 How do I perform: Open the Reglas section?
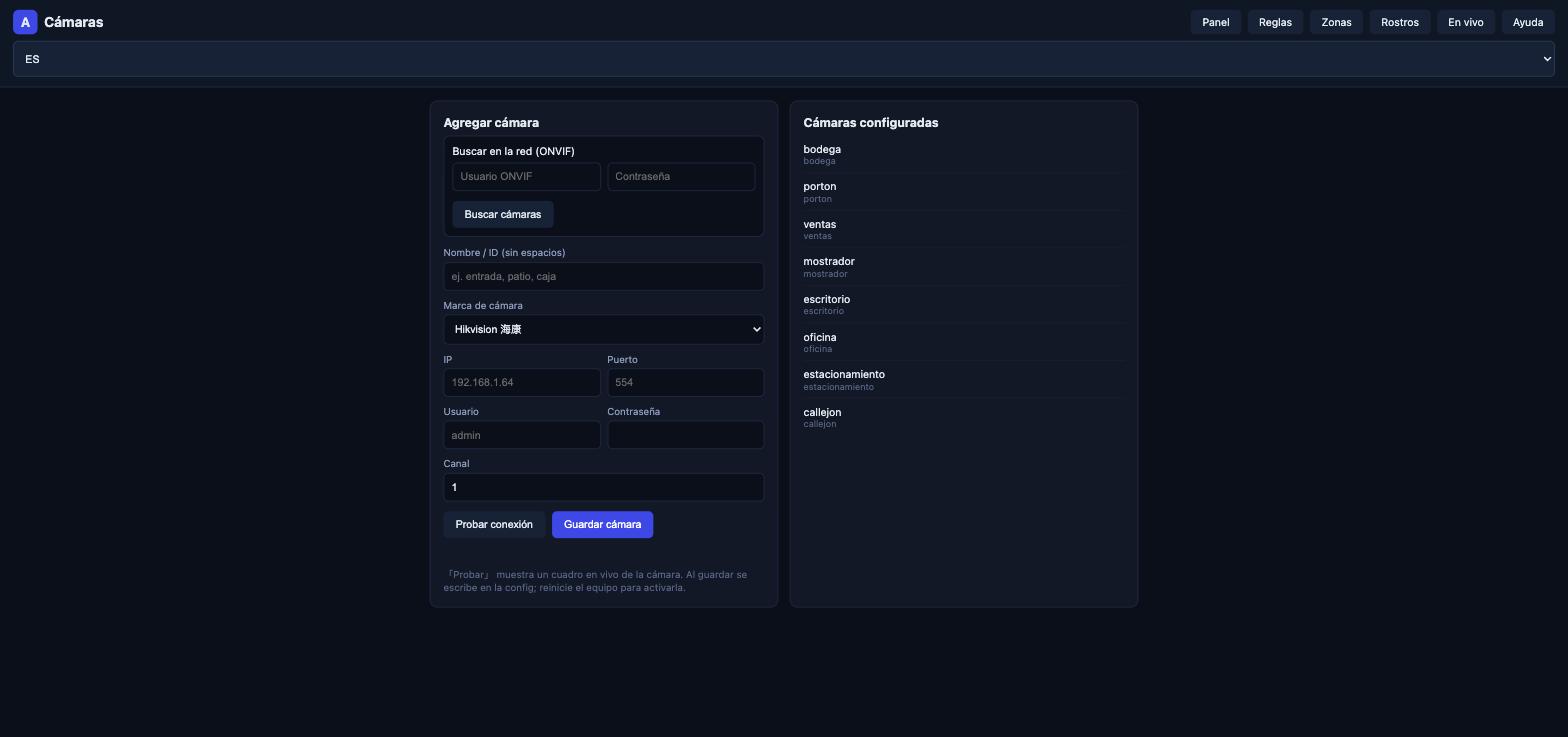click(1275, 22)
